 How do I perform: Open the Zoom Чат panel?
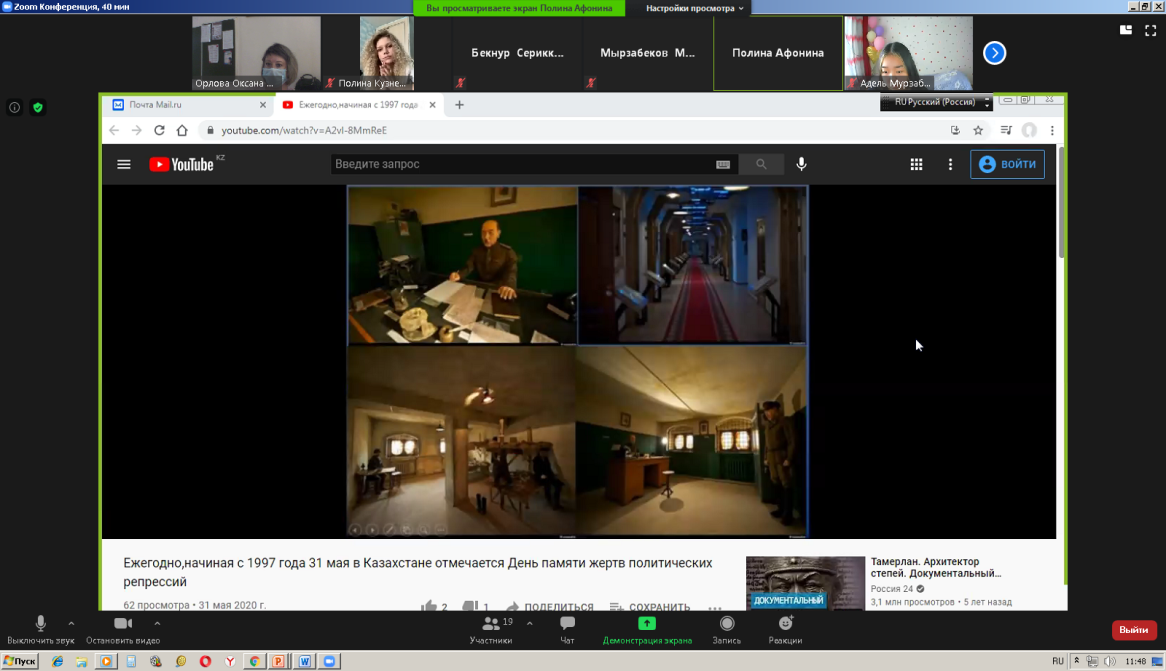click(x=567, y=629)
